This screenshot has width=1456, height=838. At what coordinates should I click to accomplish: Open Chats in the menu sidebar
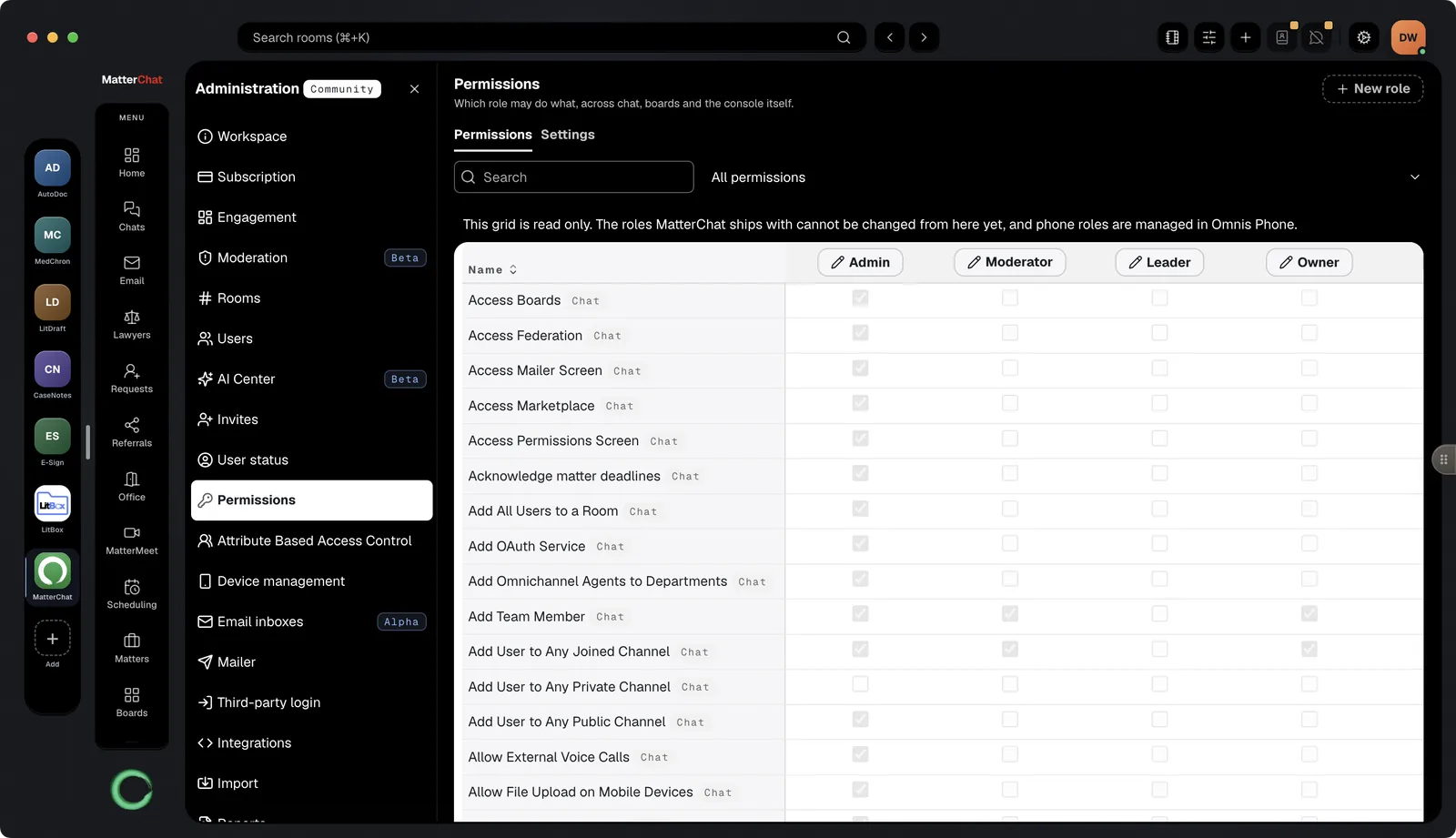[x=132, y=216]
